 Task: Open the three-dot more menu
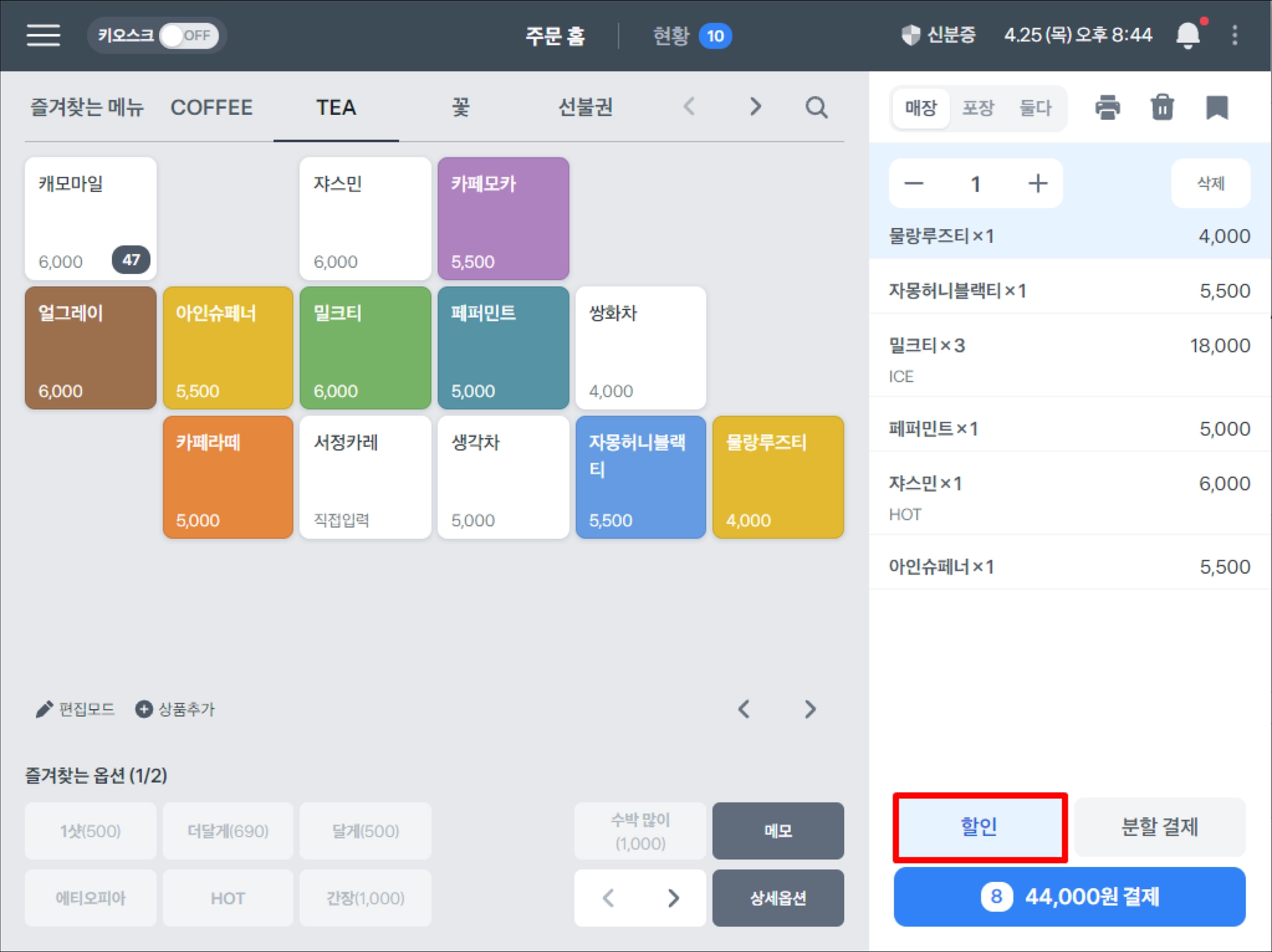tap(1235, 35)
